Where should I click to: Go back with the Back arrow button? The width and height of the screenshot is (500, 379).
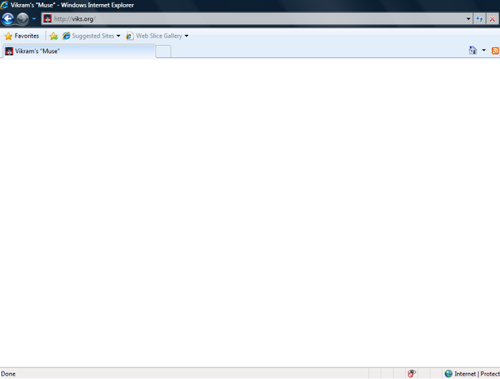(8, 19)
